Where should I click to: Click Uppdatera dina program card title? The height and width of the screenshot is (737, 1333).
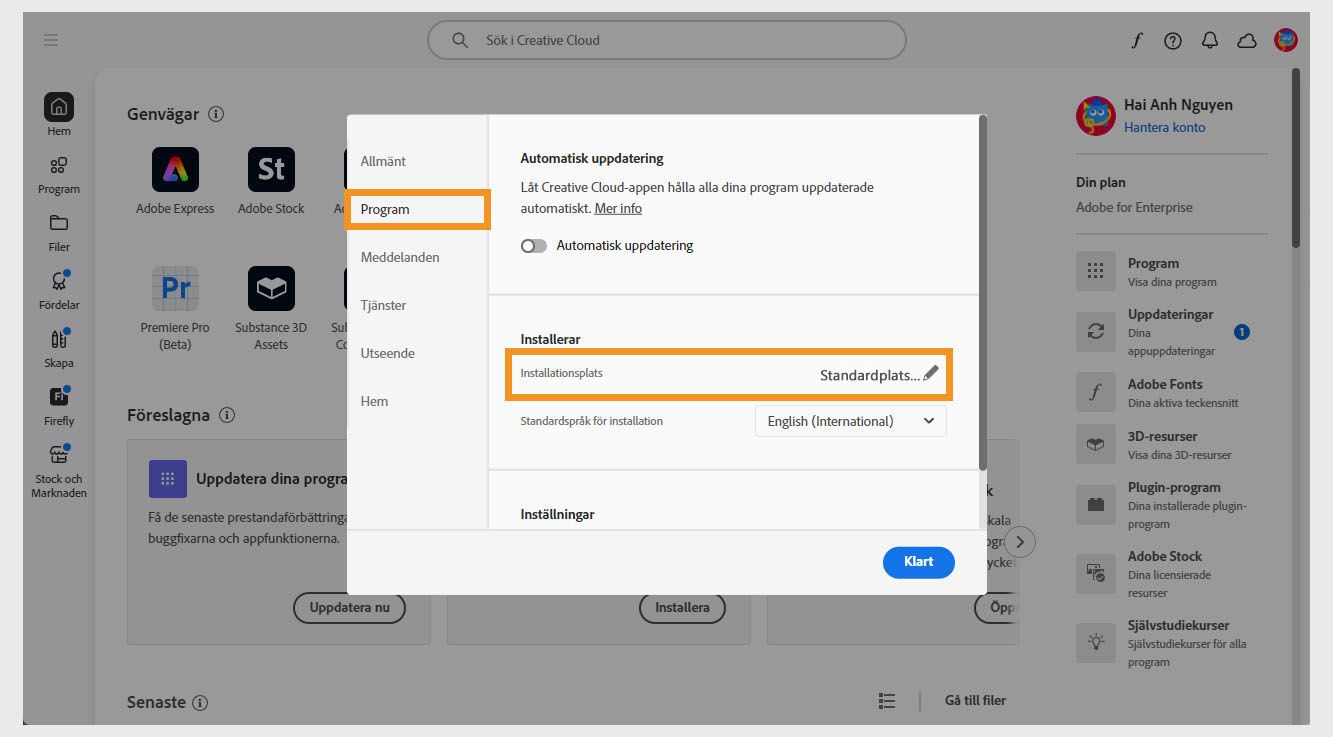[x=272, y=479]
